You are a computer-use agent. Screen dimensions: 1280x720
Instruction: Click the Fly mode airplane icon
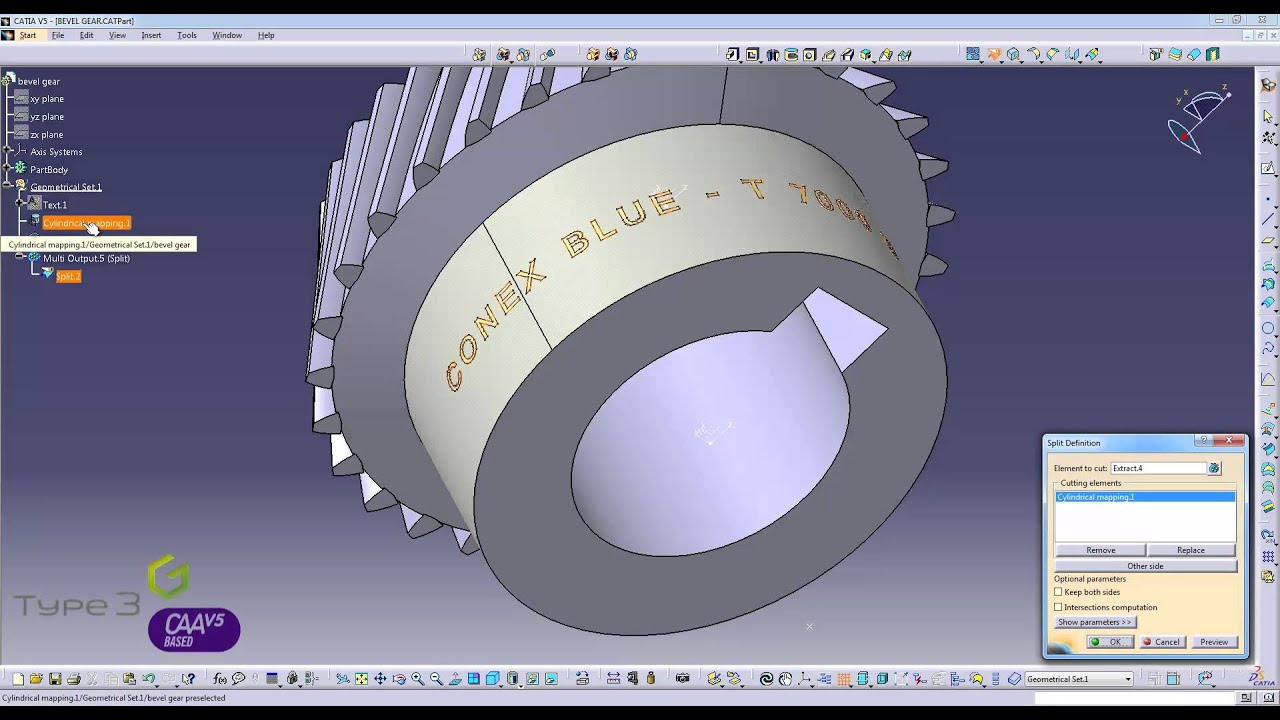[x=342, y=679]
